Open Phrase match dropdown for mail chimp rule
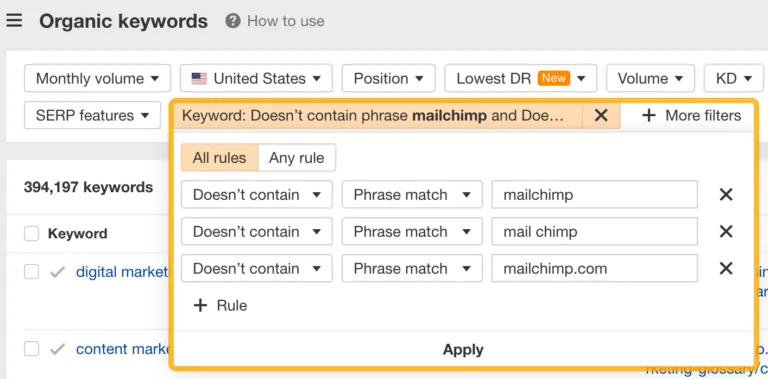 [x=412, y=231]
